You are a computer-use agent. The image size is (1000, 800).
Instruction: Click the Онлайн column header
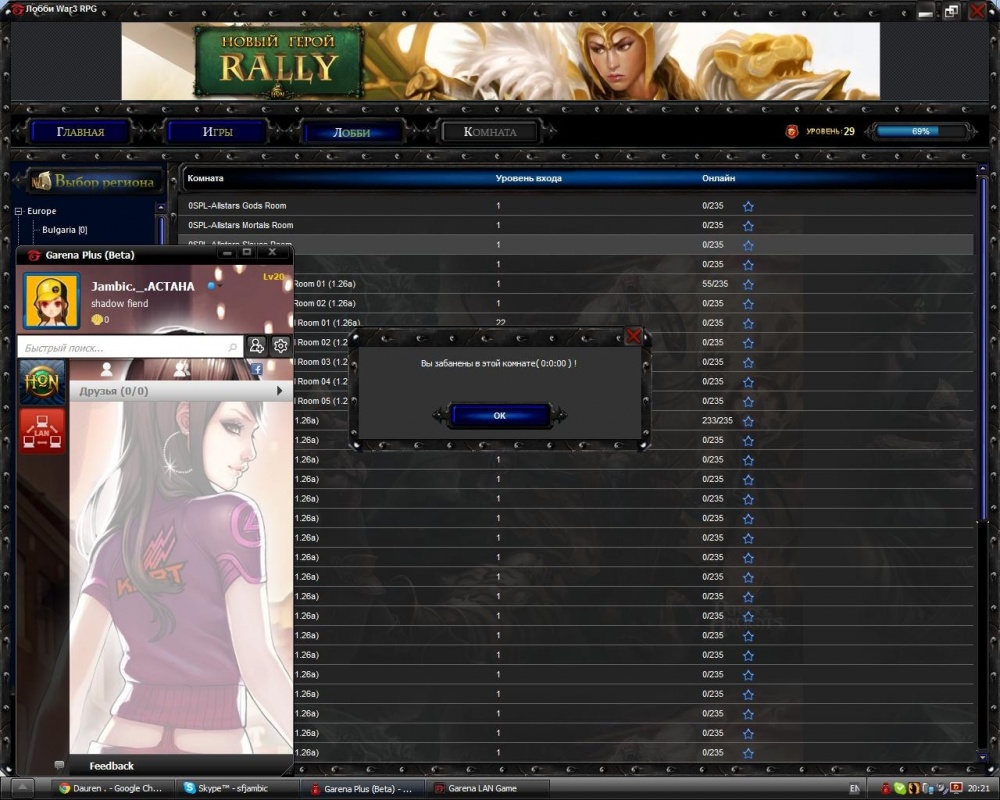pos(718,178)
